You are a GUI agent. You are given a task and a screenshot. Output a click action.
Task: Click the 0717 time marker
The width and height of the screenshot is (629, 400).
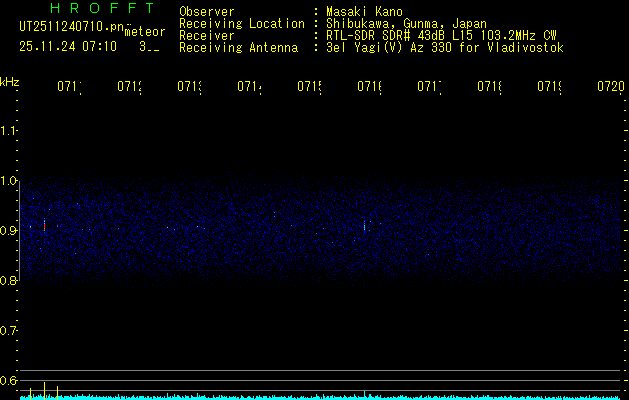tap(429, 87)
